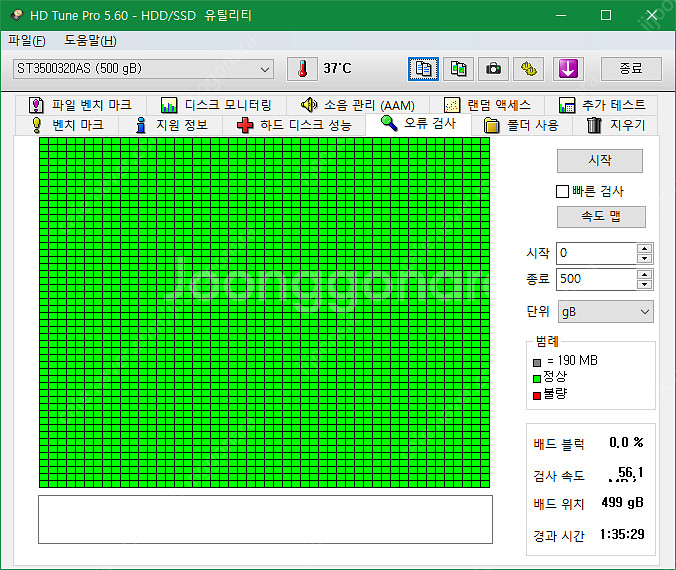Switch to the 벤치 마크 tab
The image size is (676, 570).
point(67,125)
